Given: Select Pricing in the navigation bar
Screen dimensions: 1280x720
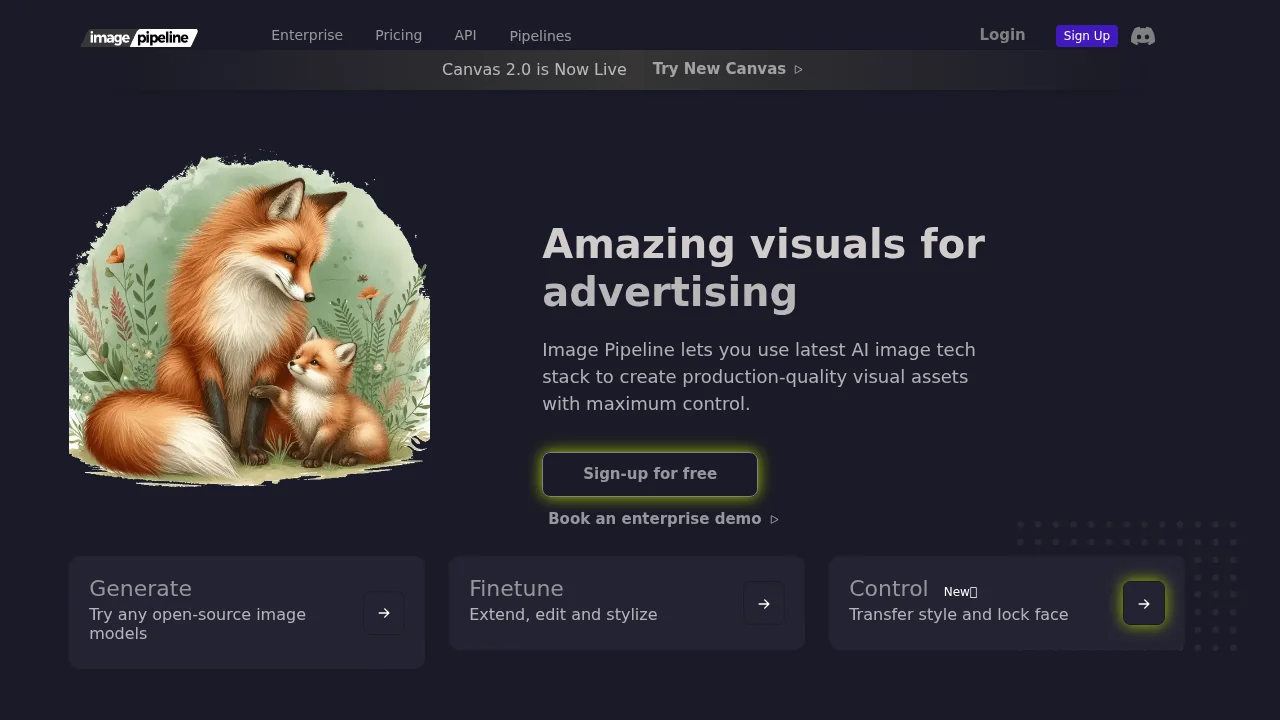Looking at the screenshot, I should (x=398, y=35).
